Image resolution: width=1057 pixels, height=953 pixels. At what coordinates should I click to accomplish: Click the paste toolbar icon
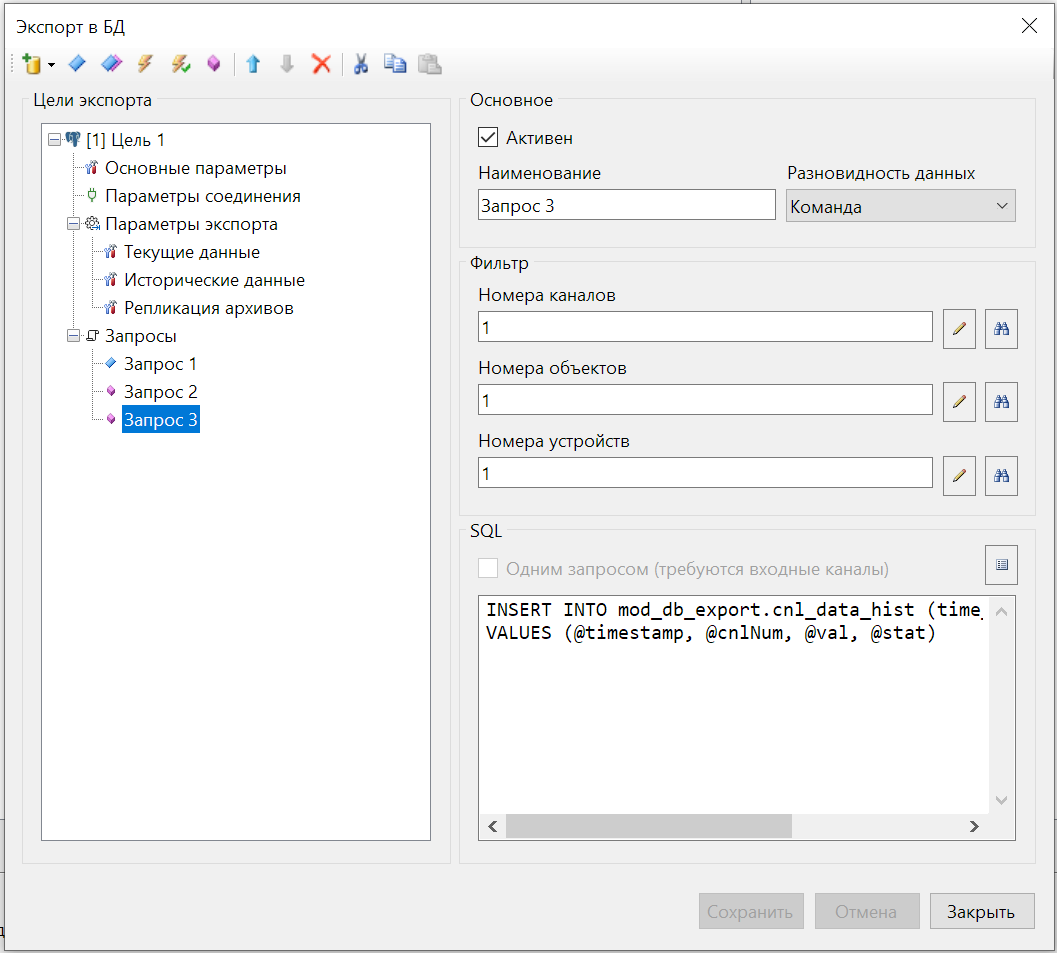click(429, 63)
